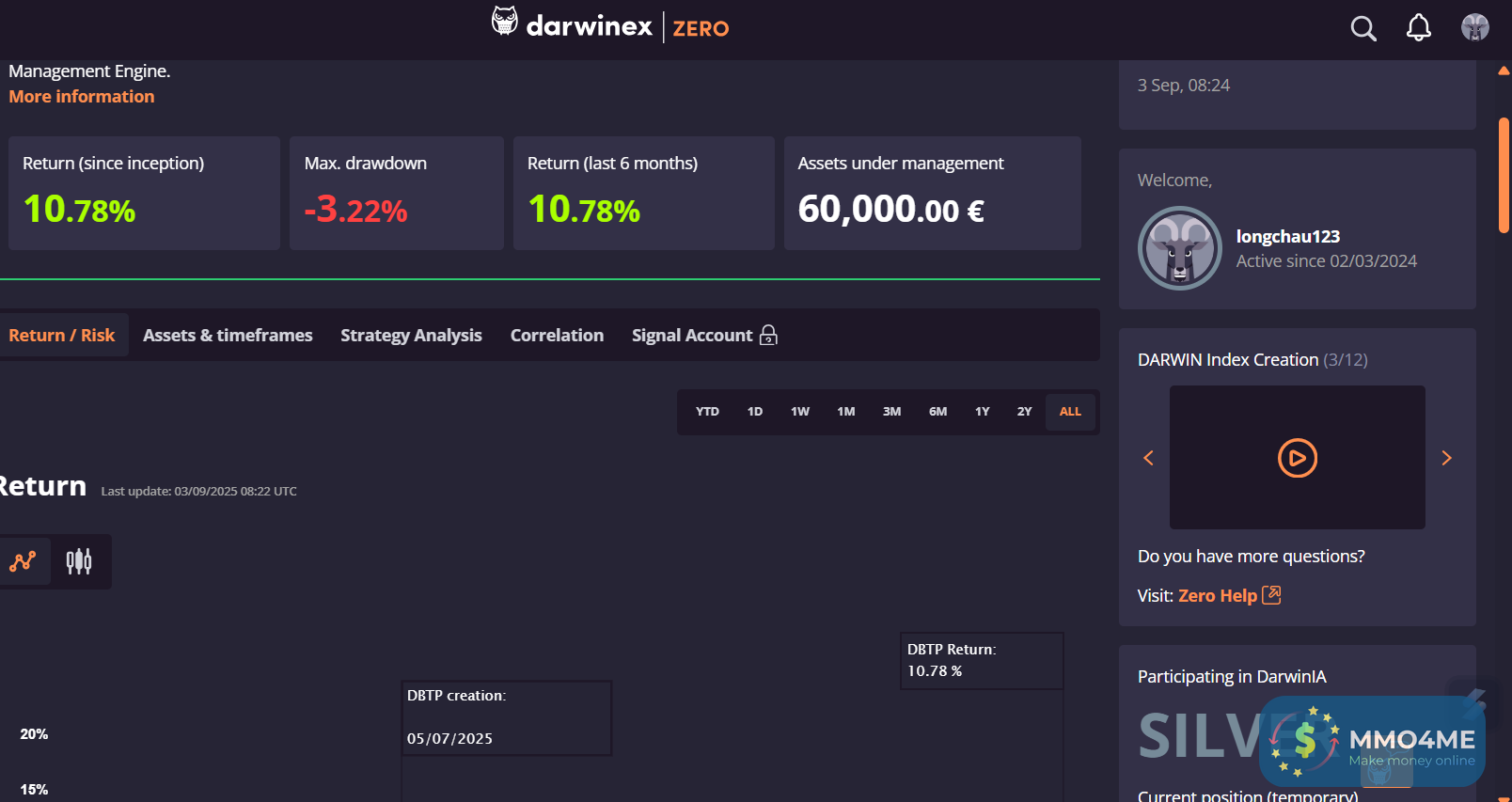Image resolution: width=1512 pixels, height=802 pixels.
Task: Follow the More information link
Action: (x=82, y=97)
